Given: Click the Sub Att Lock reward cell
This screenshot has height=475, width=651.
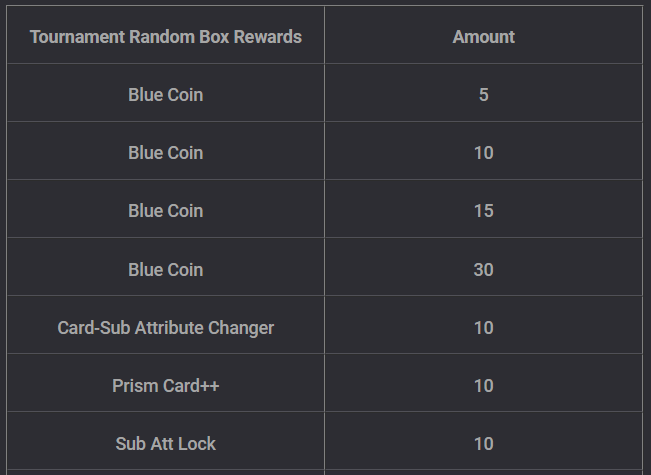Looking at the screenshot, I should [166, 444].
